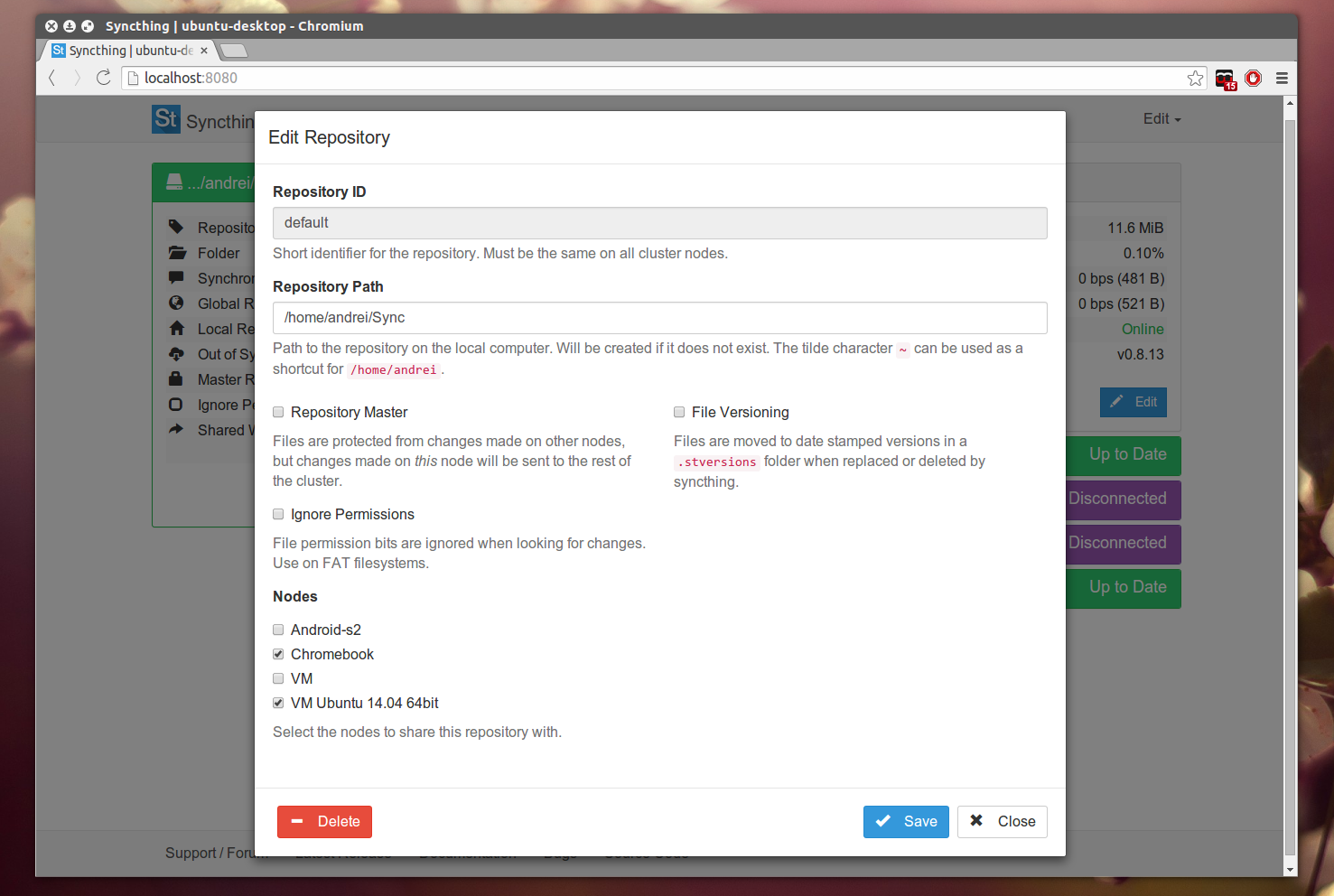Image resolution: width=1334 pixels, height=896 pixels.
Task: Reload the page with the refresh icon
Action: (104, 78)
